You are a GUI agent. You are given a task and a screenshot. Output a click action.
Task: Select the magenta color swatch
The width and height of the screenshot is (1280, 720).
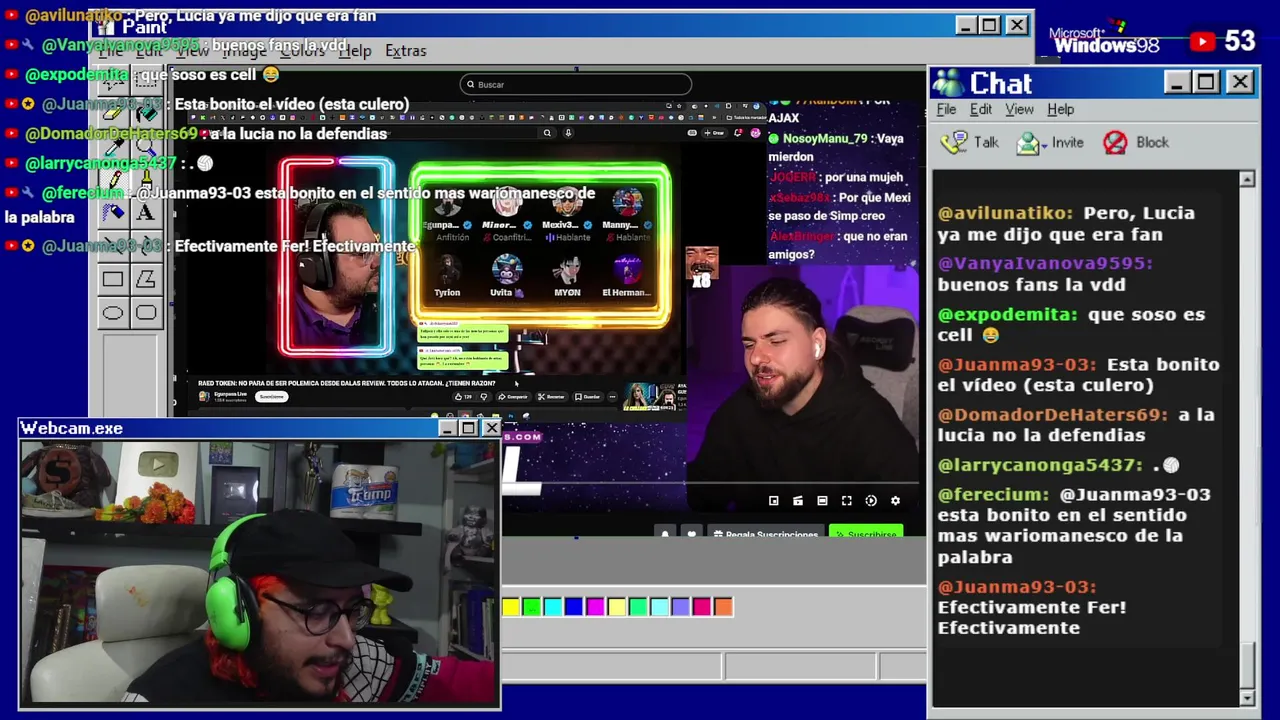pos(595,606)
